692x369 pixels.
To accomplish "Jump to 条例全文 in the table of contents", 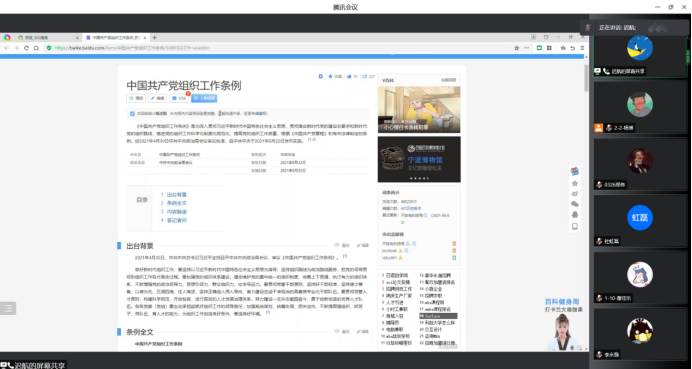I will click(x=177, y=203).
